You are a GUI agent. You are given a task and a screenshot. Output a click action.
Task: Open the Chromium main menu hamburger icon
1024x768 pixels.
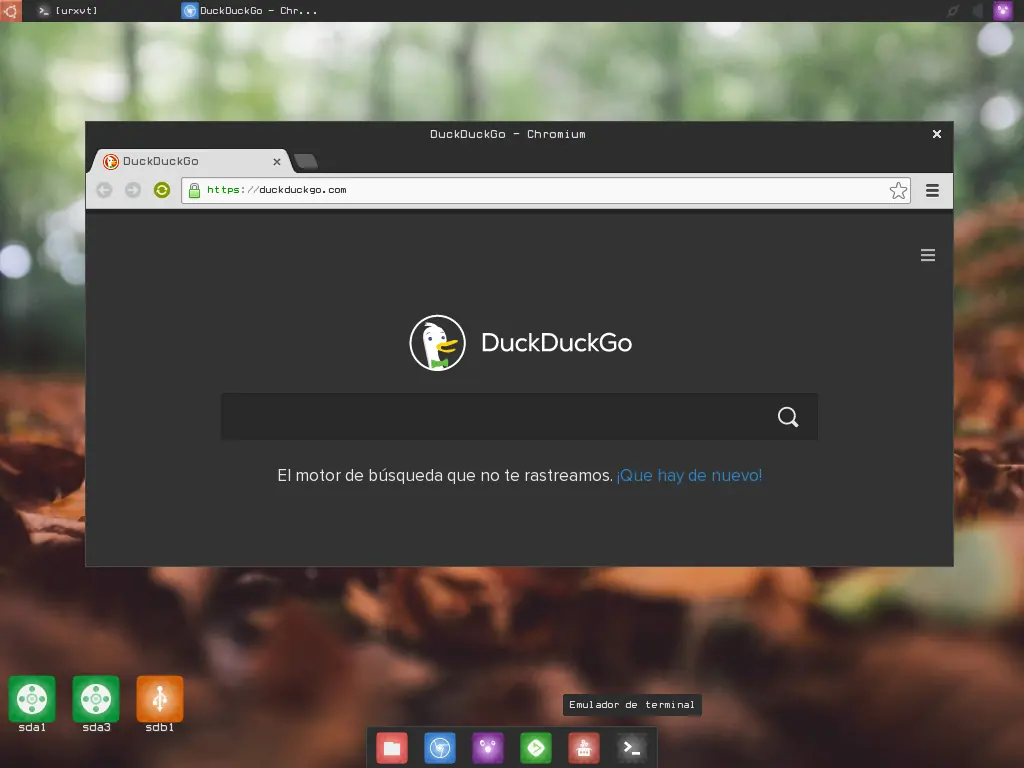[x=932, y=191]
